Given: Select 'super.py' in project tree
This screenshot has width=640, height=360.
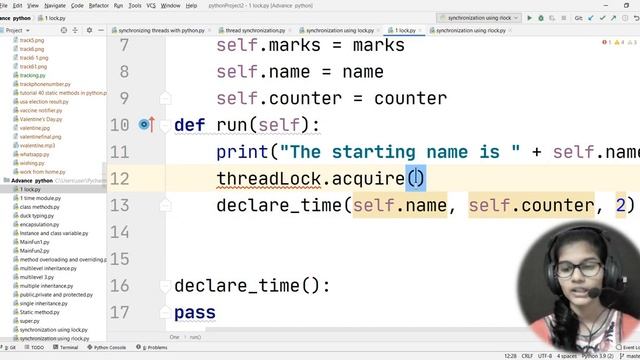Looking at the screenshot, I should [29, 321].
